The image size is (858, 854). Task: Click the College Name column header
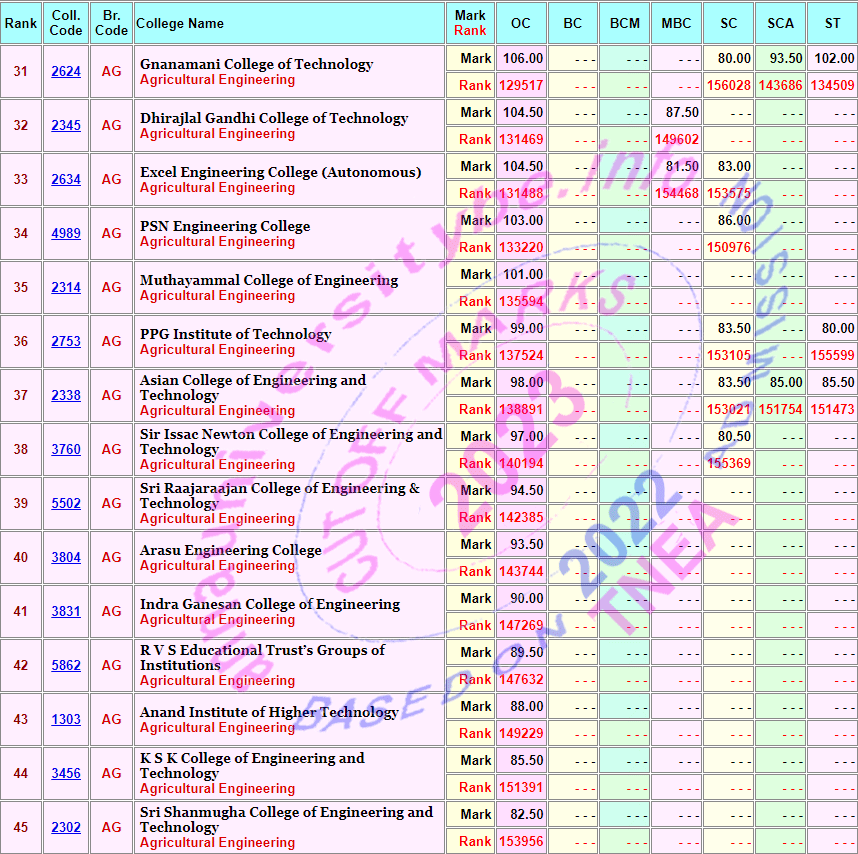pos(180,23)
